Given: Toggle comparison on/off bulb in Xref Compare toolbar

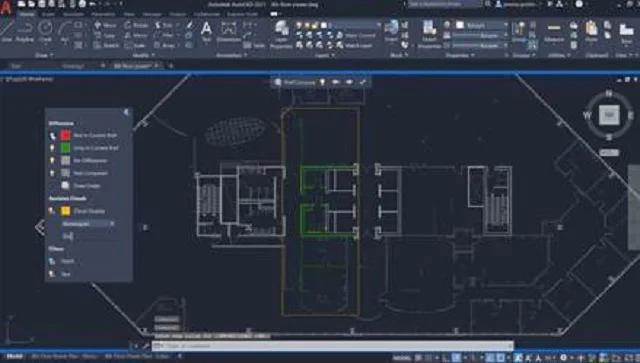Looking at the screenshot, I should (x=322, y=82).
